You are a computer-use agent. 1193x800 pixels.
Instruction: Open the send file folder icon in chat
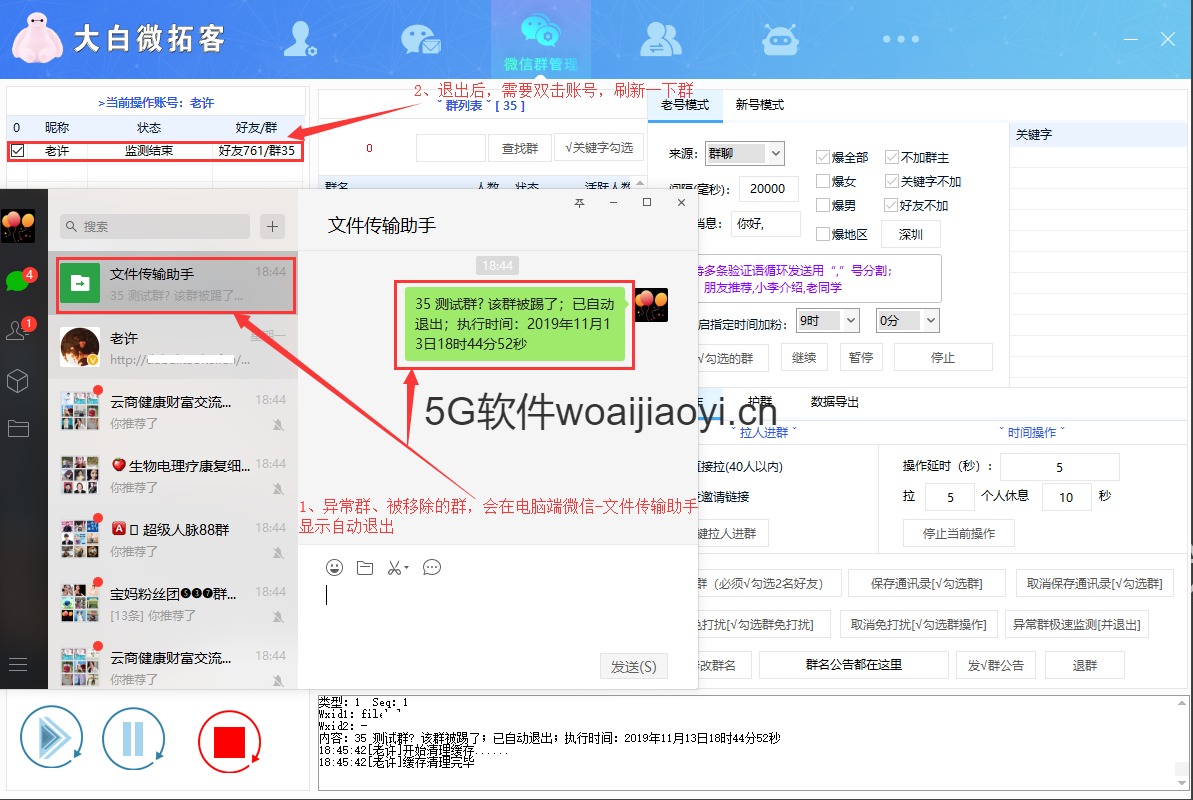tap(365, 568)
